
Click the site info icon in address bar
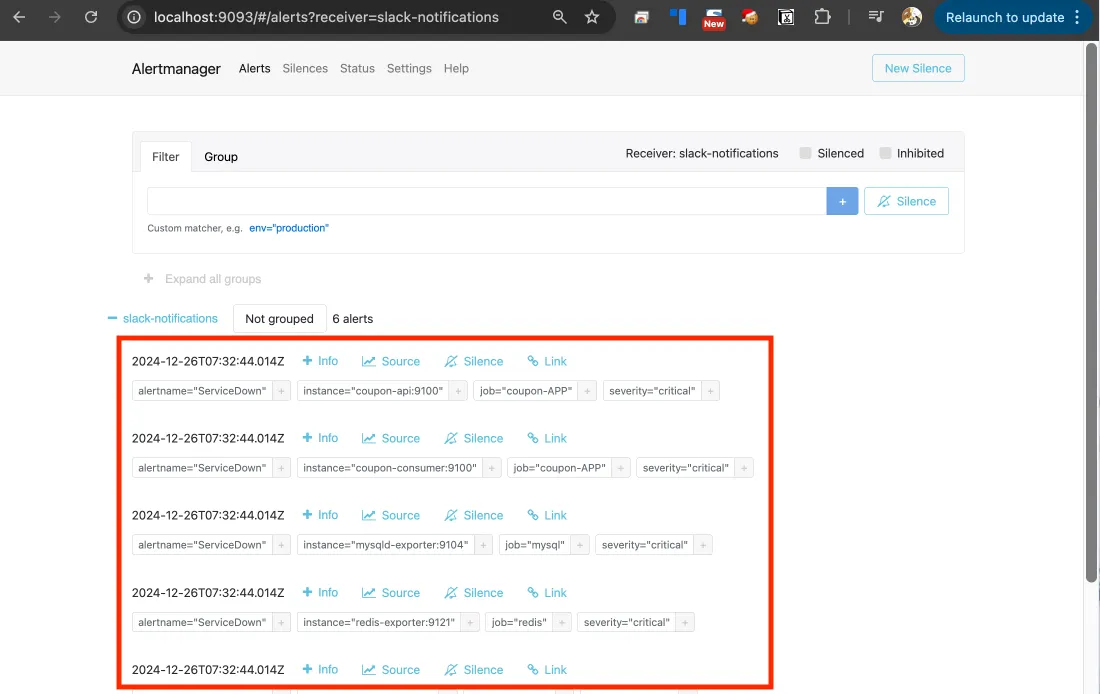133,18
